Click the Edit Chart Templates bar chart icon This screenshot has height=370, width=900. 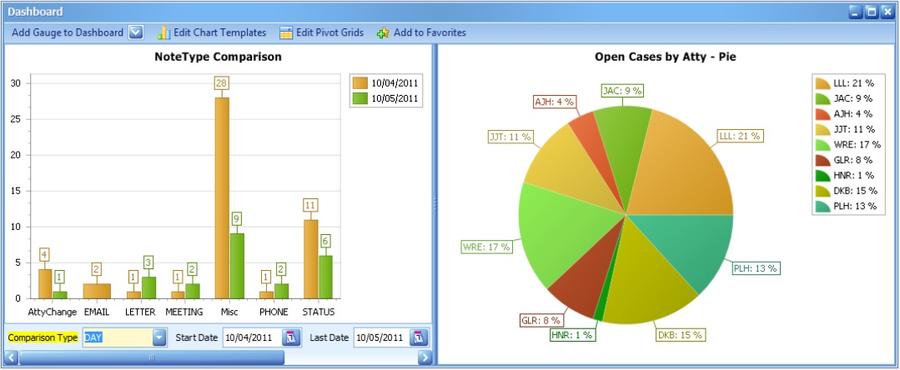tap(164, 33)
